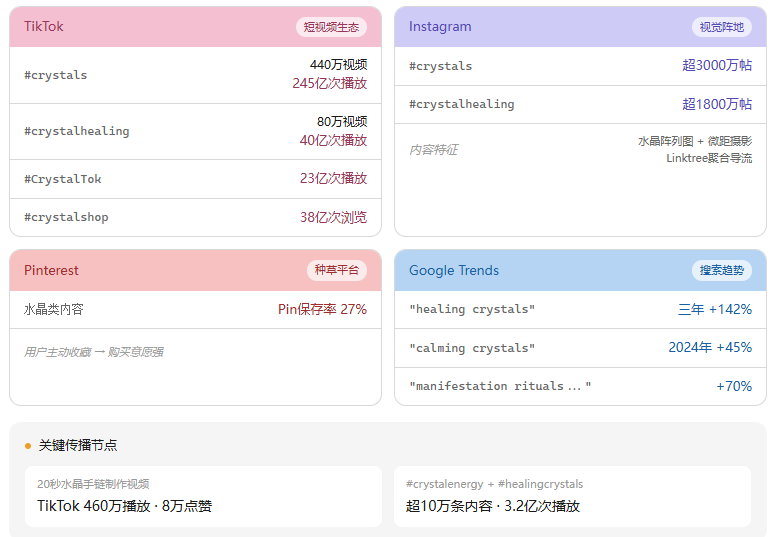The width and height of the screenshot is (777, 537).
Task: Select the "manifestation rituals…" search term
Action: (x=500, y=386)
